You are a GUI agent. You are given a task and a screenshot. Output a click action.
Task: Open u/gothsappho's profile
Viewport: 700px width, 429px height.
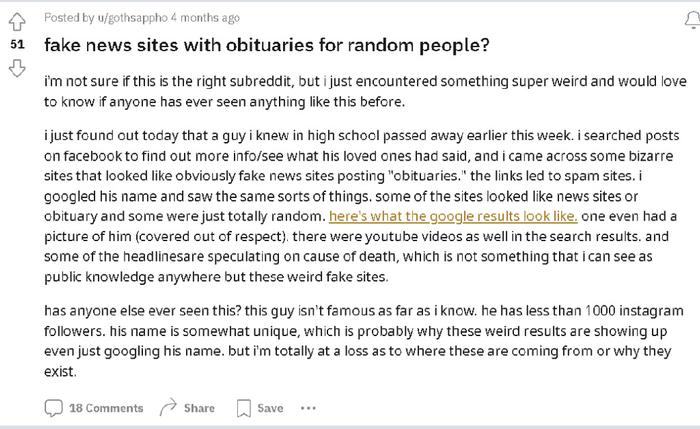[x=133, y=18]
